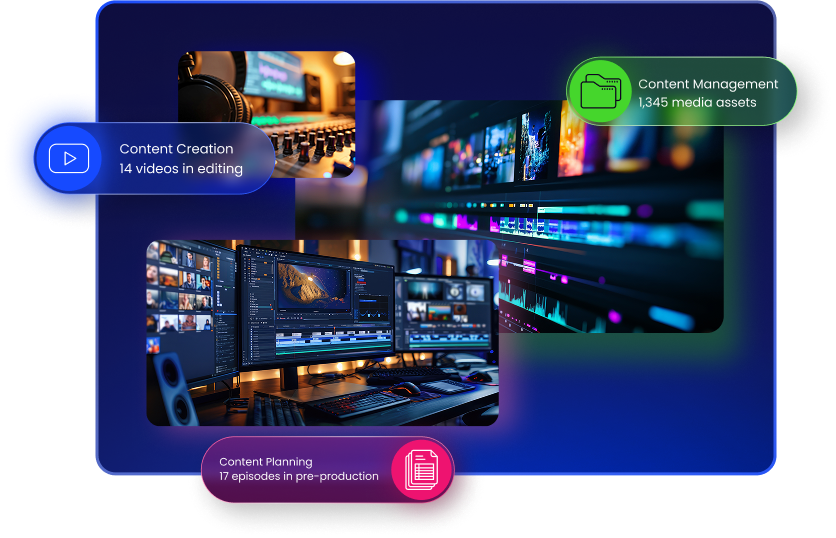
Task: Select the Content Management label
Action: pyautogui.click(x=708, y=84)
